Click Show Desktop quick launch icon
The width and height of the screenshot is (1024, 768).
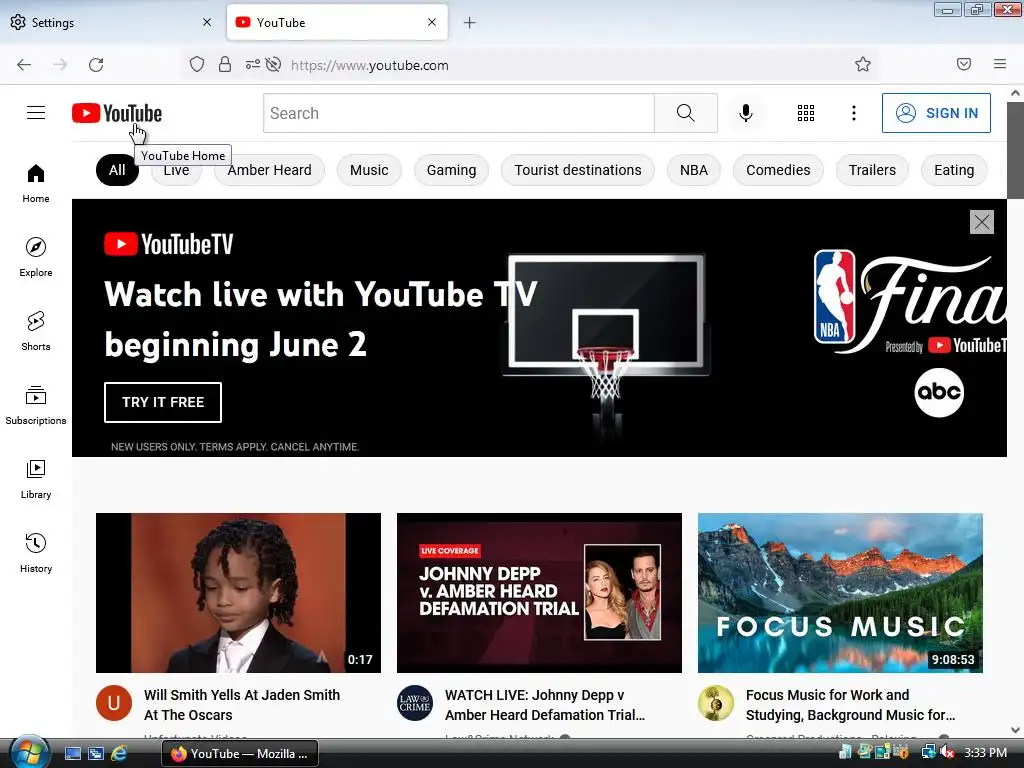[72, 754]
